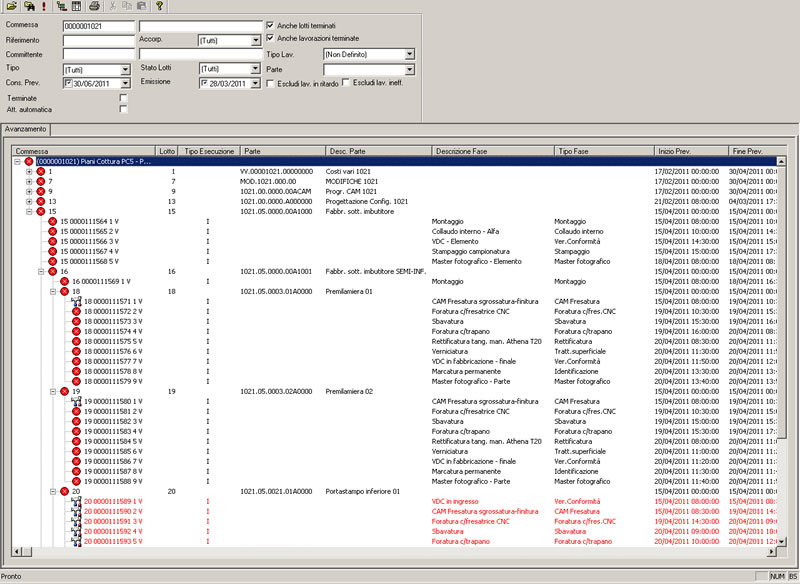This screenshot has height=584, width=800.
Task: Click red status icon on row 16 0000111569 1 V
Action: pyautogui.click(x=64, y=282)
